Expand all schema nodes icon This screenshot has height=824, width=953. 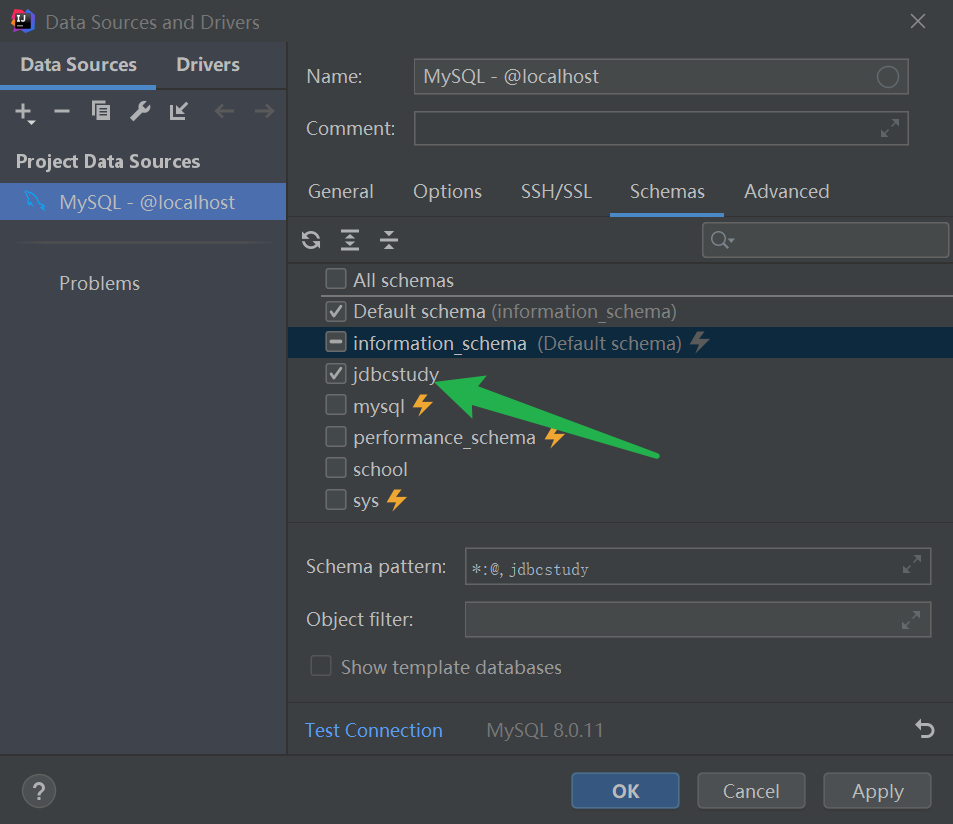350,240
